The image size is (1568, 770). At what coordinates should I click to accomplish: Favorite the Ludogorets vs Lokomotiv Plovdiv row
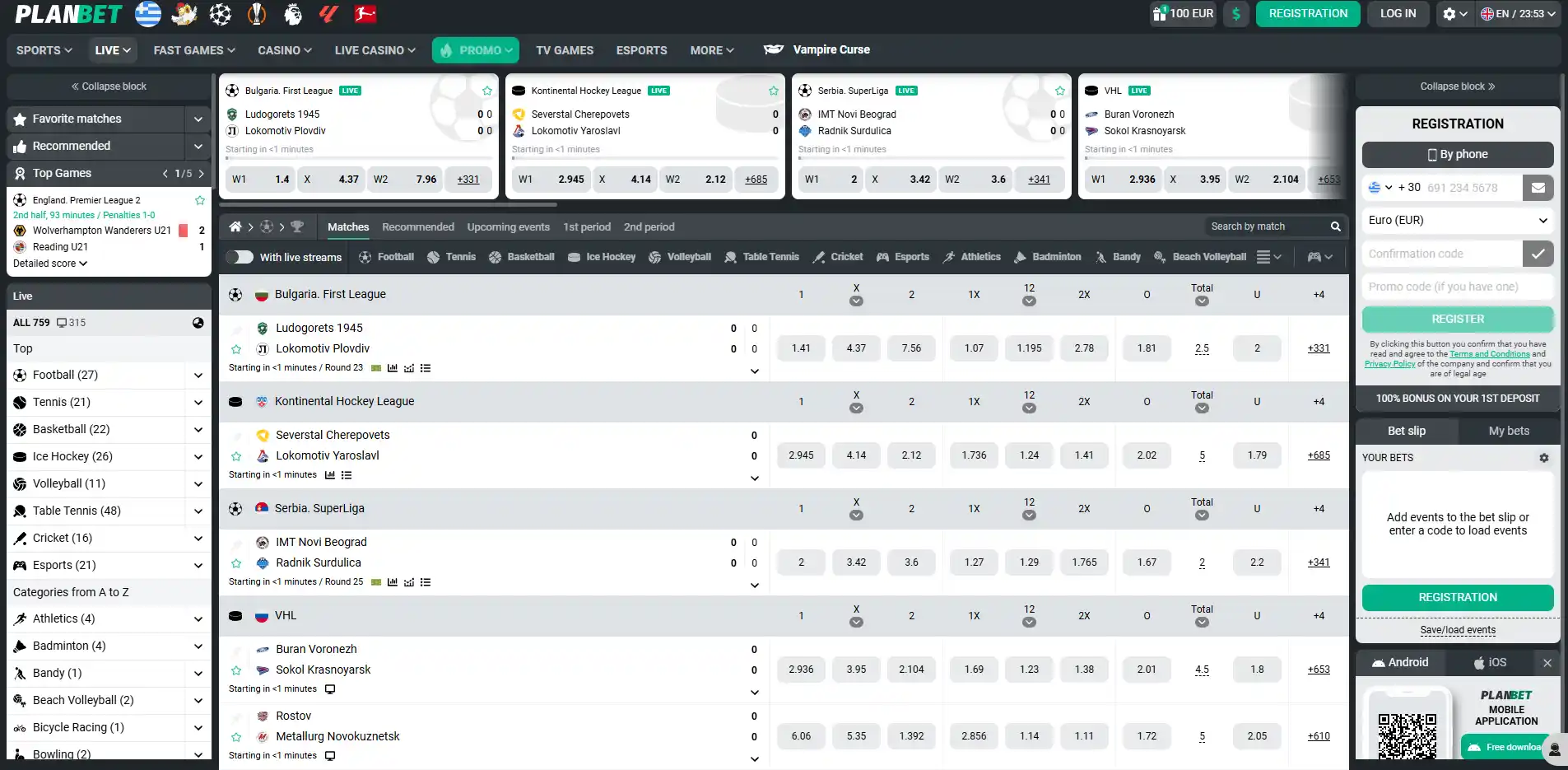tap(236, 349)
